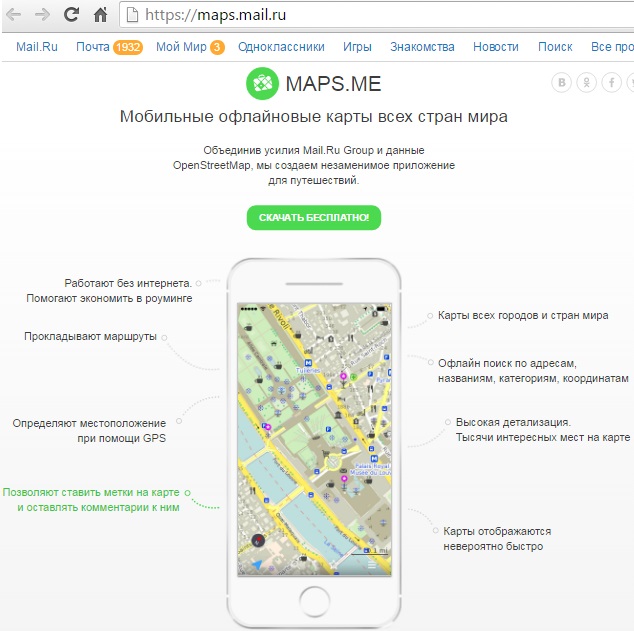Share via Facebook icon
The height and width of the screenshot is (631, 634).
click(611, 82)
